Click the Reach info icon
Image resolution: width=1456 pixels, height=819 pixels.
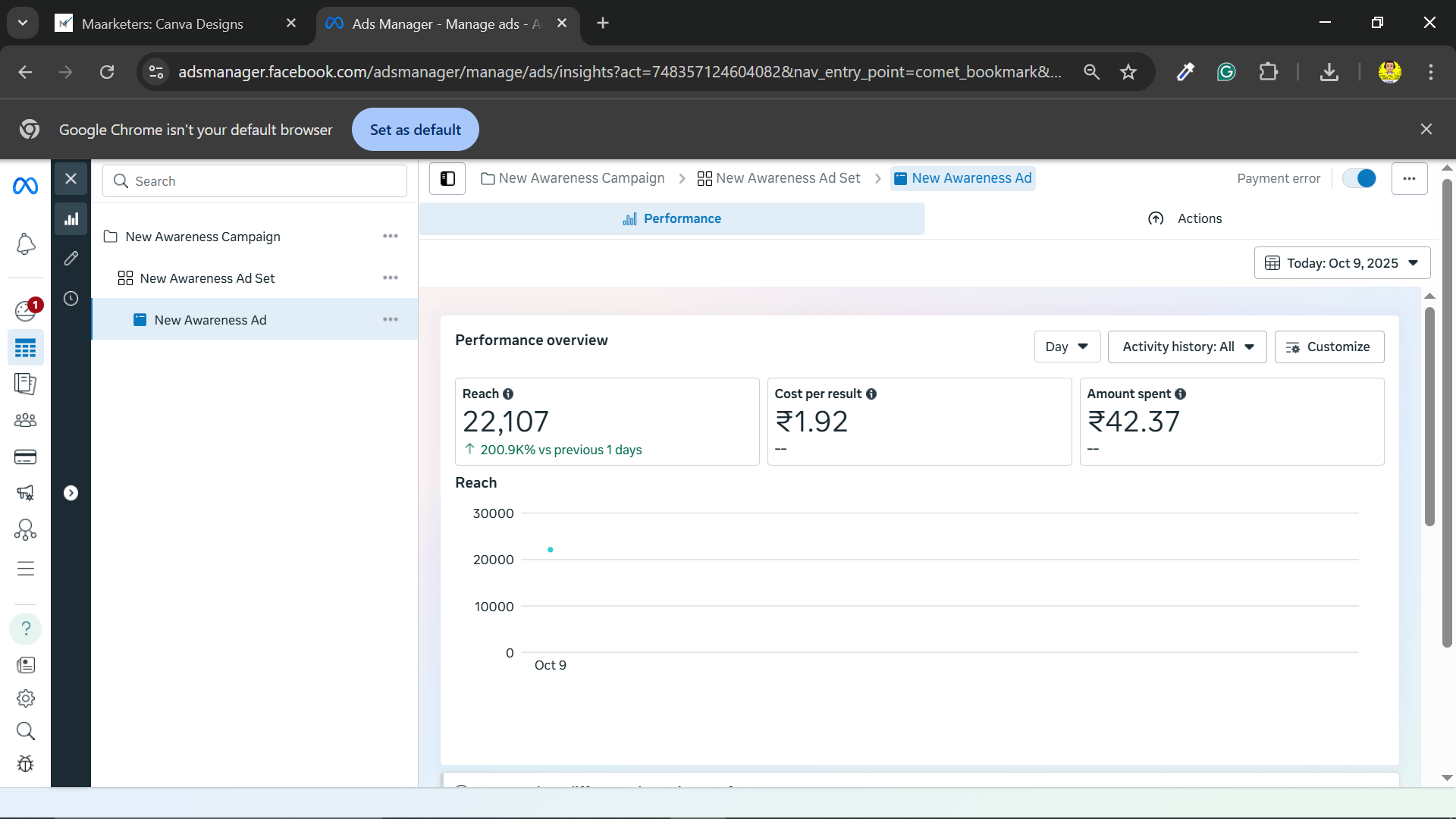[x=508, y=394]
